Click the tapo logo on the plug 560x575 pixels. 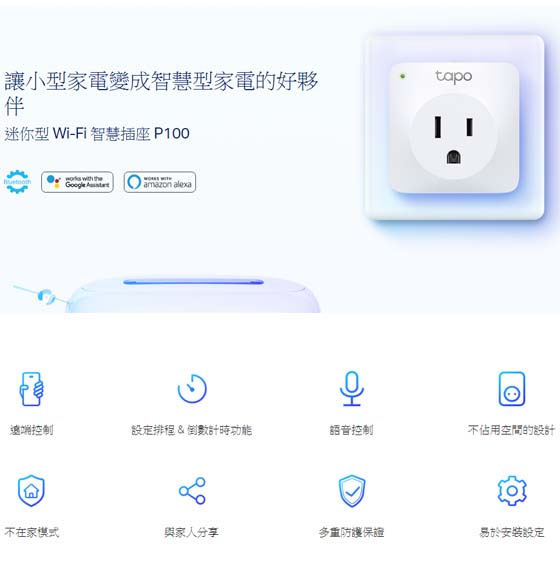pos(454,77)
